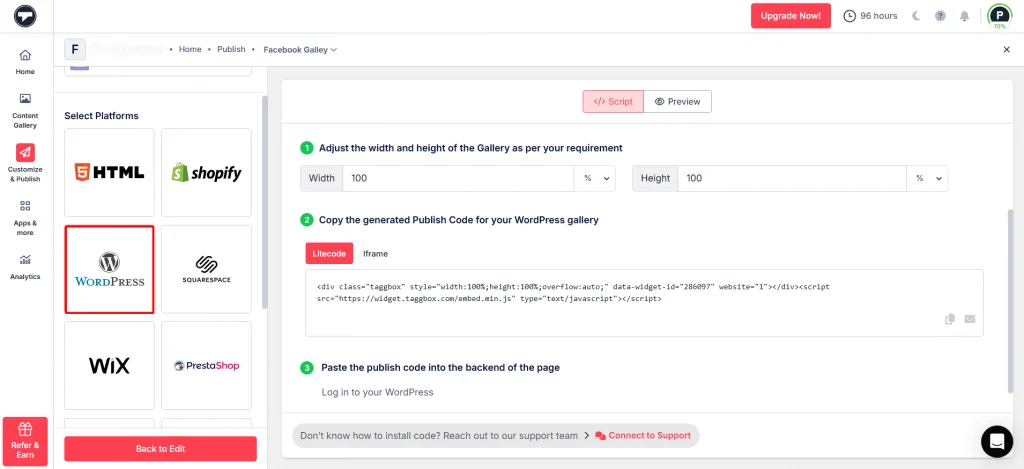Click the Taggbox logo icon
Viewport: 1024px width, 469px height.
(x=25, y=16)
